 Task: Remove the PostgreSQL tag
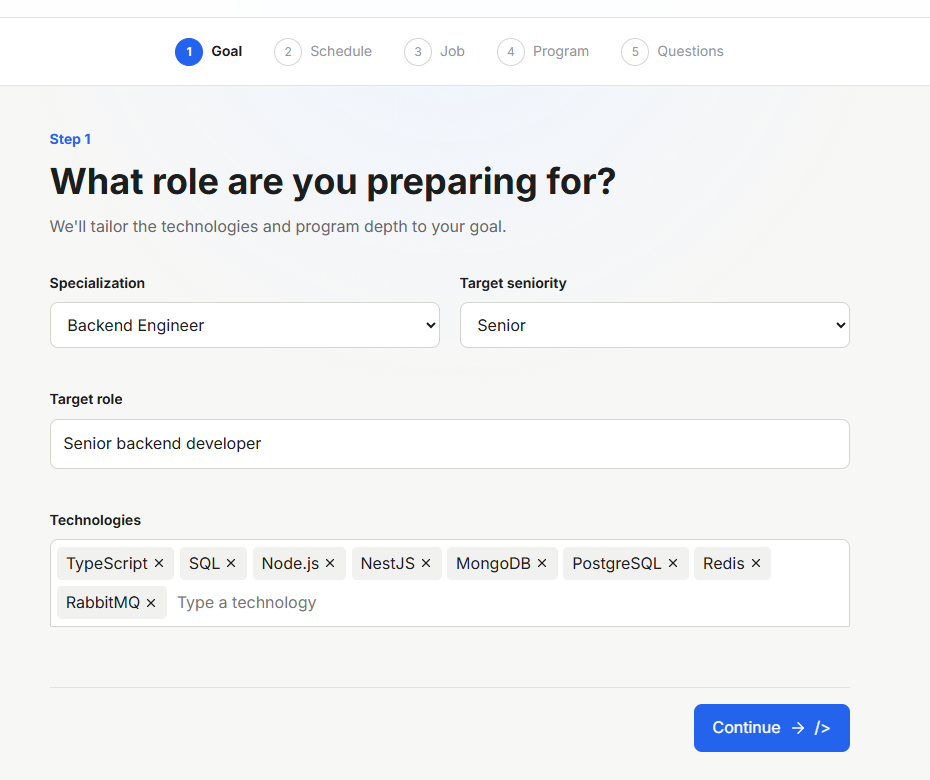[673, 563]
